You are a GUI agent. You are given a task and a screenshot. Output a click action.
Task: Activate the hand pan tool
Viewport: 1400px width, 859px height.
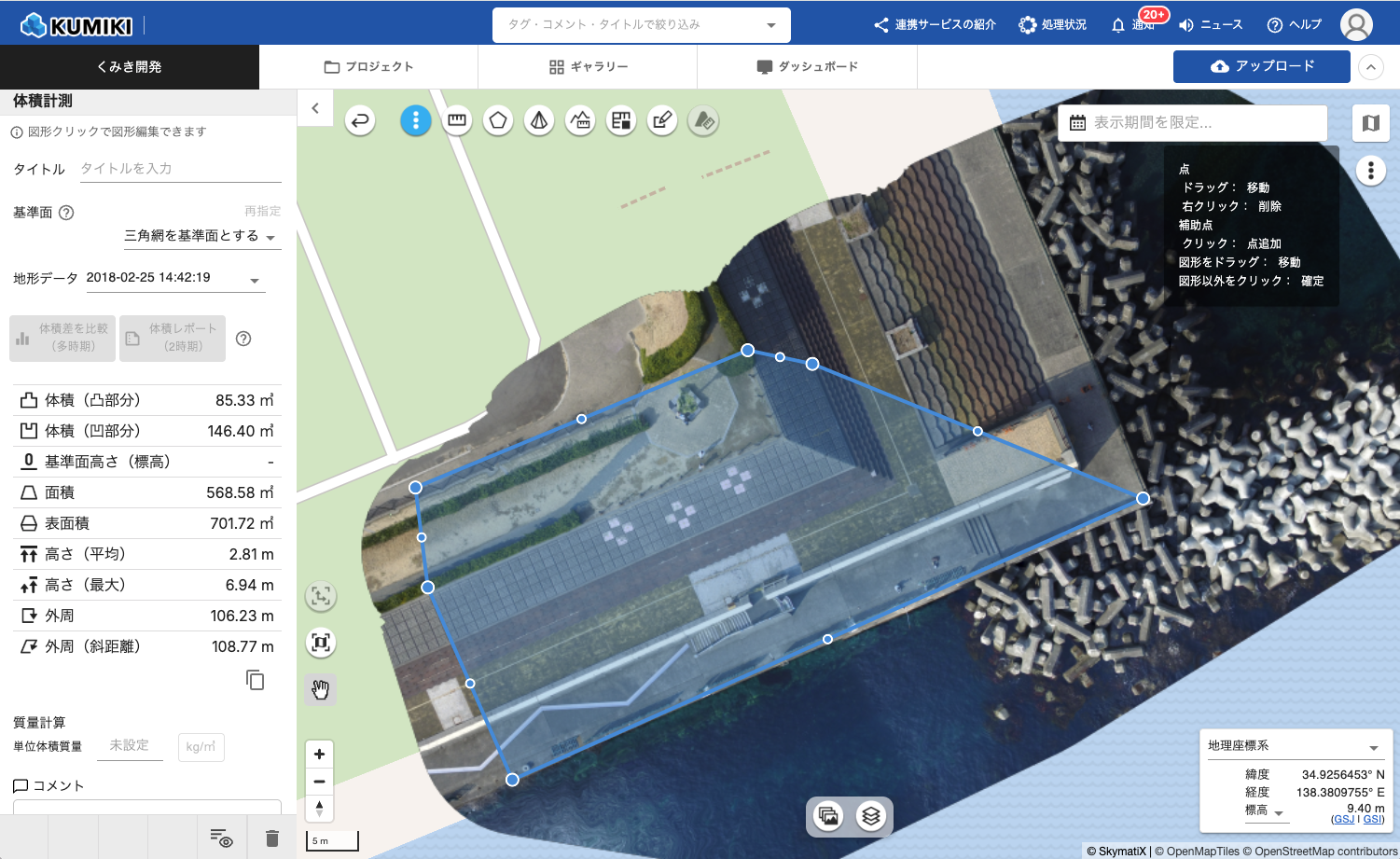(321, 689)
